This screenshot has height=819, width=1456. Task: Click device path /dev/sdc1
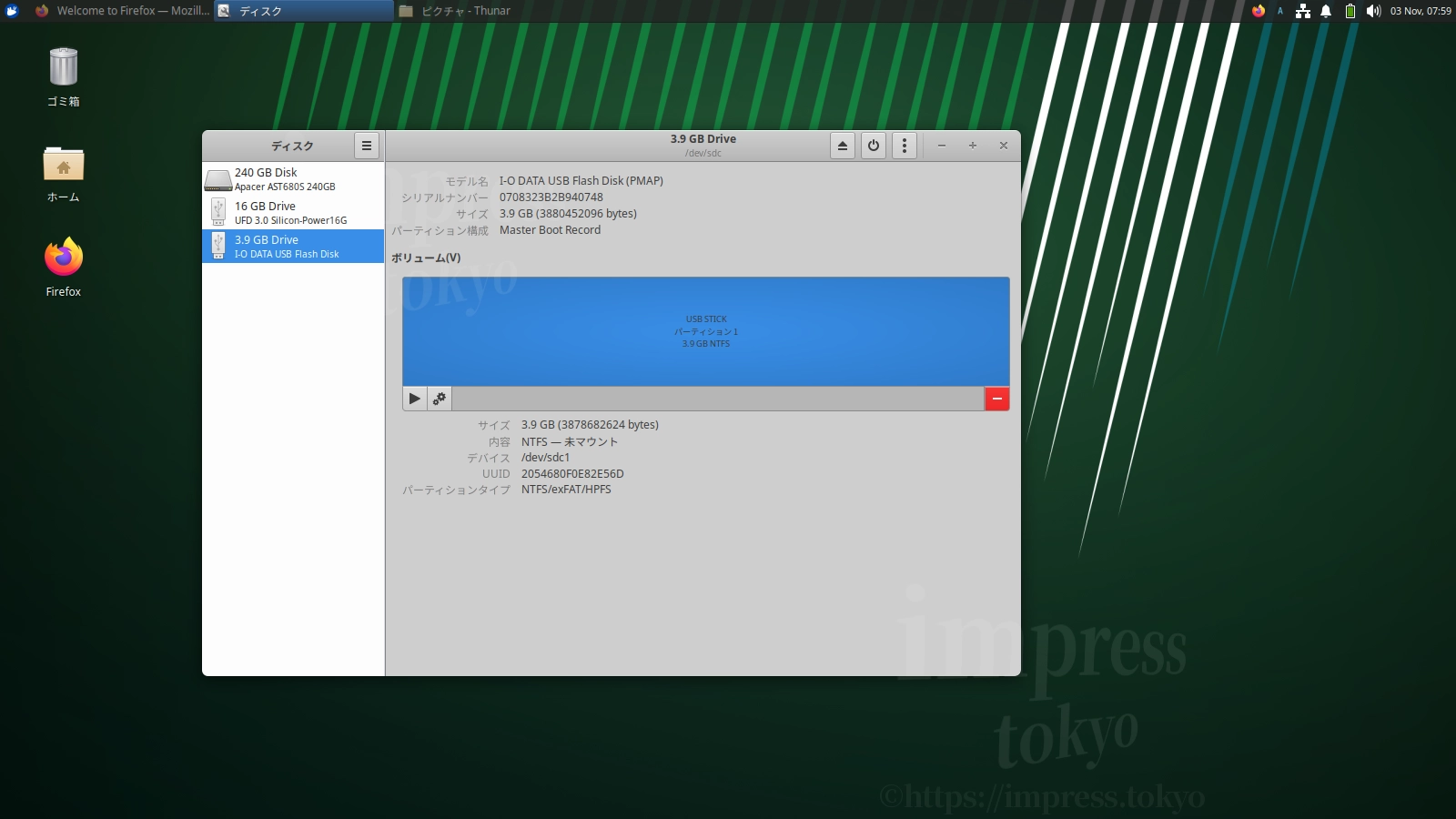(x=545, y=458)
